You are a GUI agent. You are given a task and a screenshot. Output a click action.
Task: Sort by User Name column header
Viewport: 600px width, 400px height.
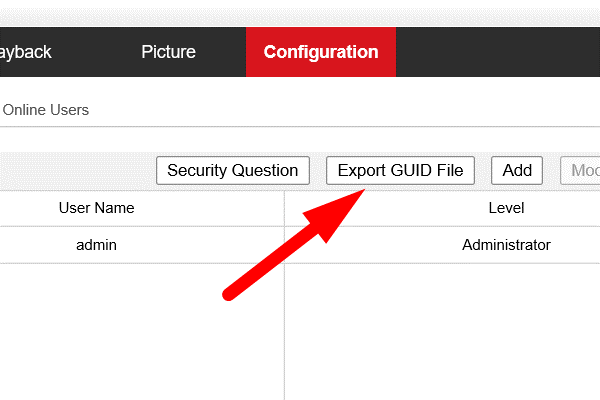click(96, 208)
